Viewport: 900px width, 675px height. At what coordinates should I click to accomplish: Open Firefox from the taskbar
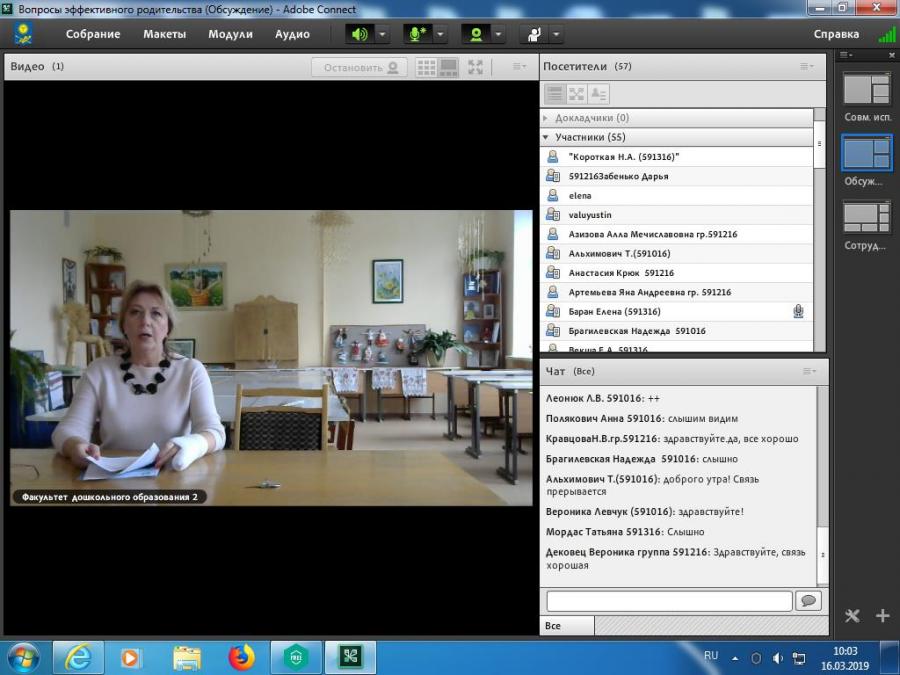pyautogui.click(x=242, y=658)
